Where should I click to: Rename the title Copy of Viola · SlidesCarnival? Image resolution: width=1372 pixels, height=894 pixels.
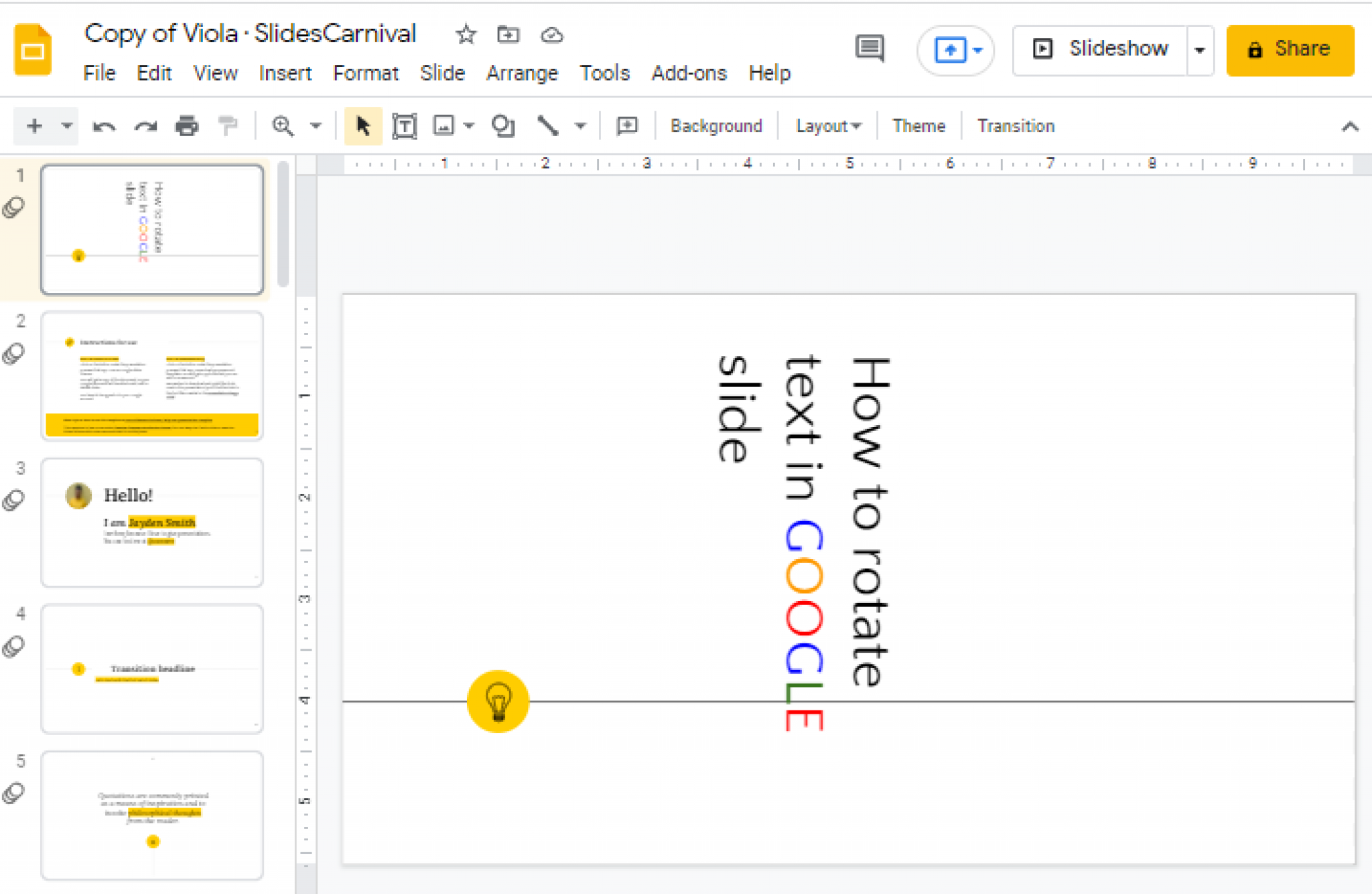pos(250,34)
